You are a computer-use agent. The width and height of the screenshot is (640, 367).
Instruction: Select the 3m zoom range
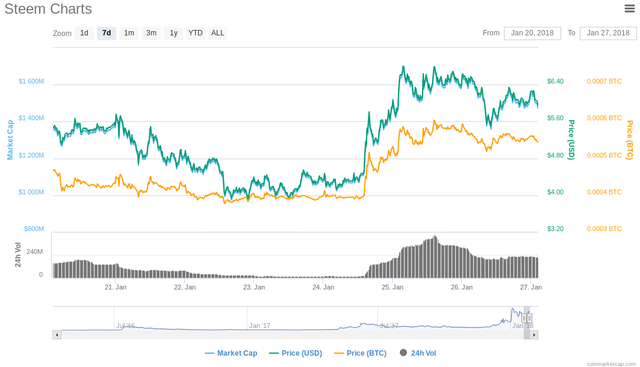(x=151, y=33)
